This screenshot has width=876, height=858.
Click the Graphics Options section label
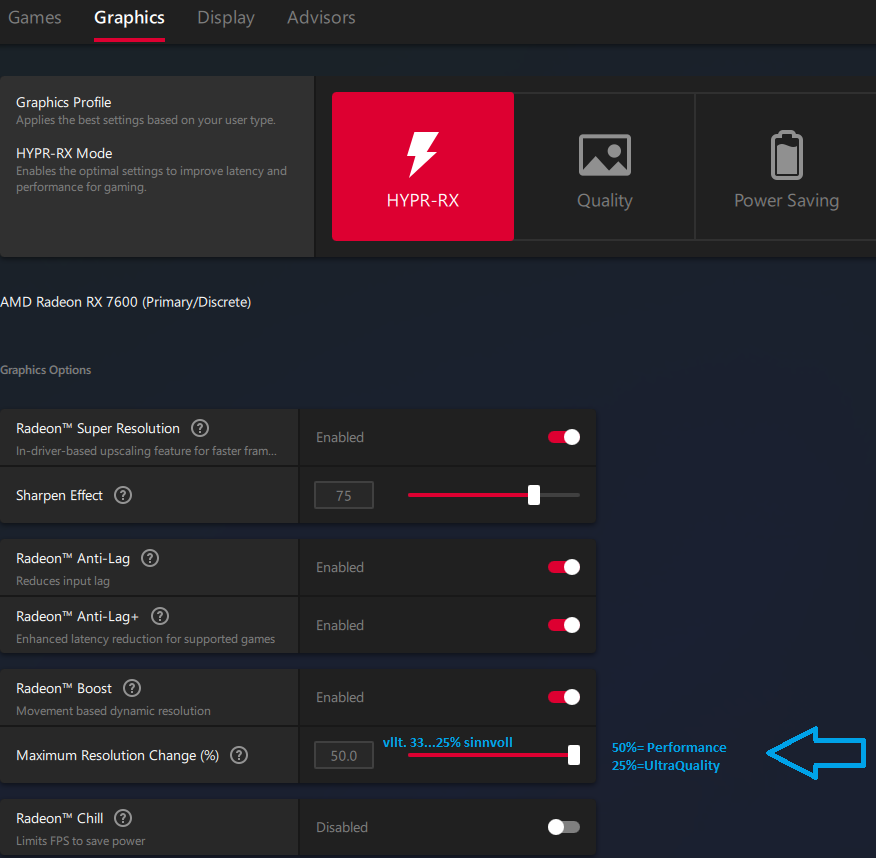pyautogui.click(x=45, y=370)
